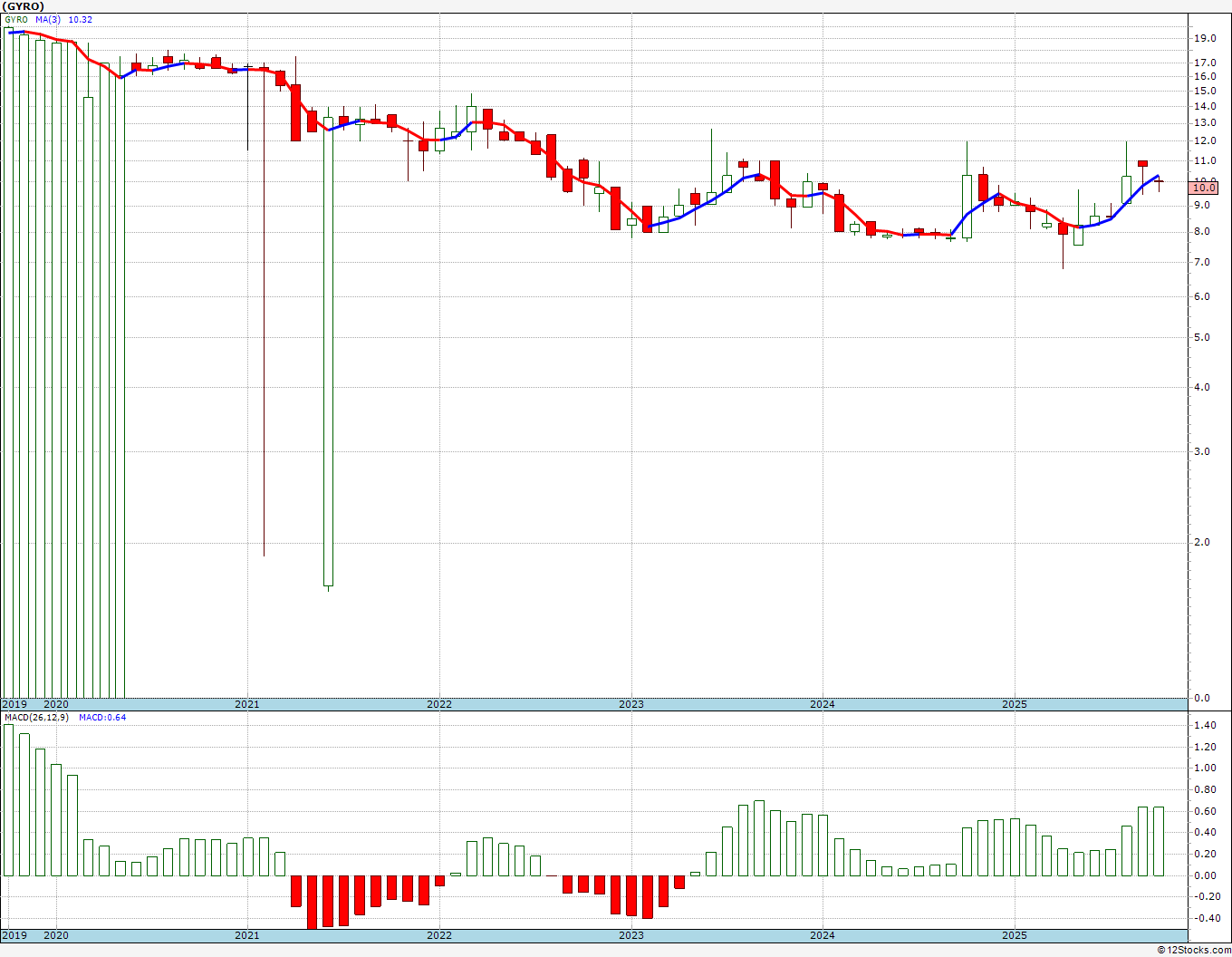Select the 16.0 price axis label
The image size is (1232, 957).
pyautogui.click(x=1205, y=76)
